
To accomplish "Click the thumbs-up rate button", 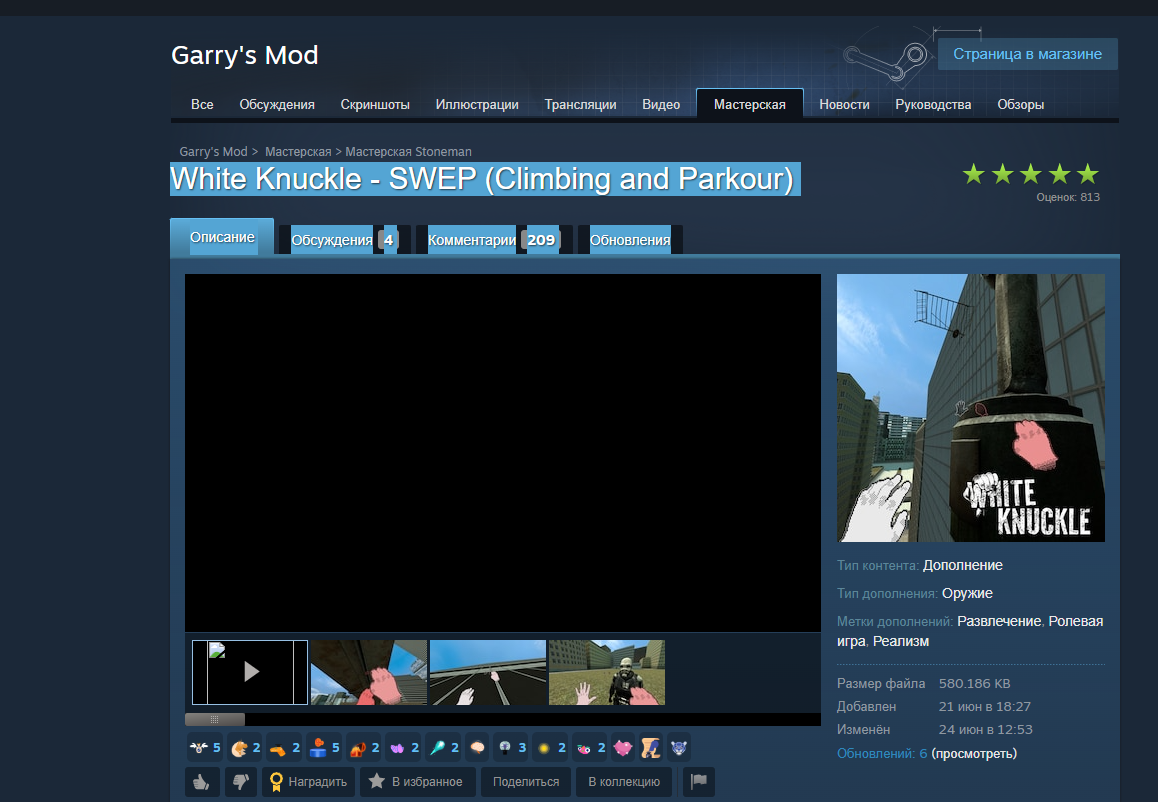I will 202,781.
